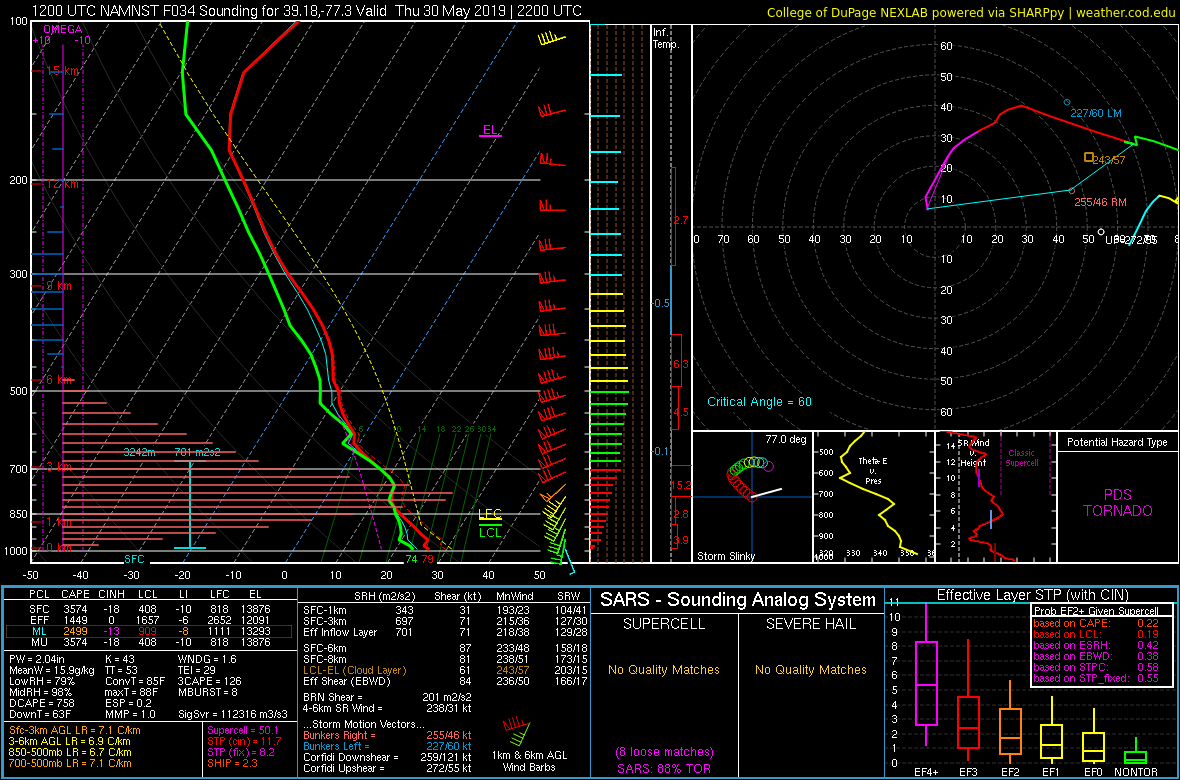Image resolution: width=1180 pixels, height=780 pixels.
Task: Click the Bunkers Right mover circle on hodograph
Action: 1071,190
